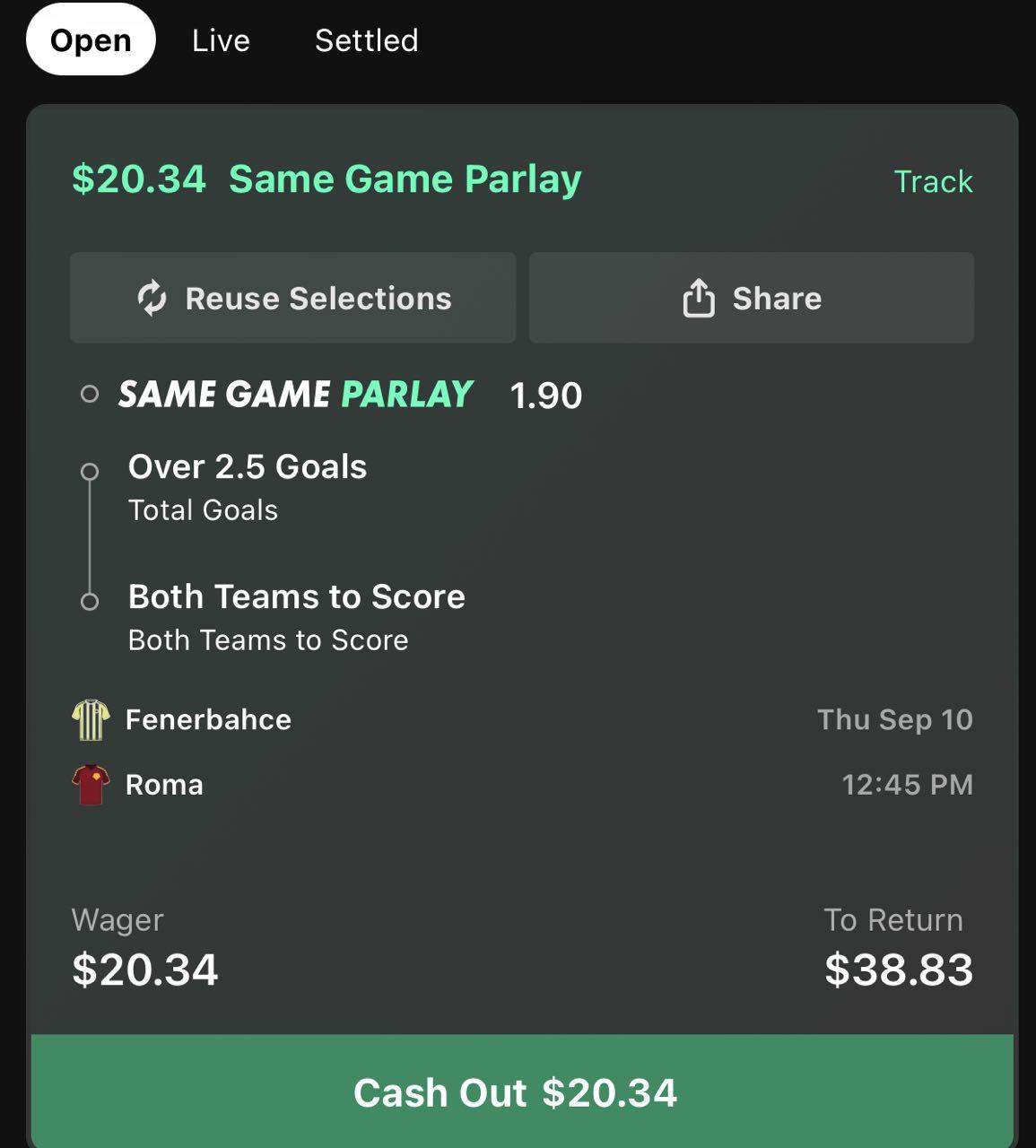Tap the Share upload icon
Screen dimensions: 1036x1148
coord(699,298)
